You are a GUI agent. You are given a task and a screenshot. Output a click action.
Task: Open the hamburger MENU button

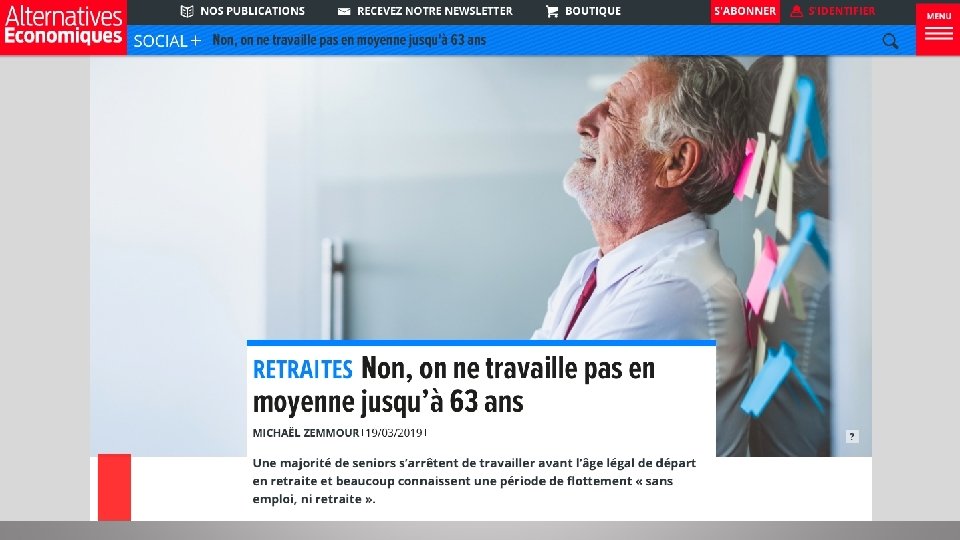tap(938, 28)
